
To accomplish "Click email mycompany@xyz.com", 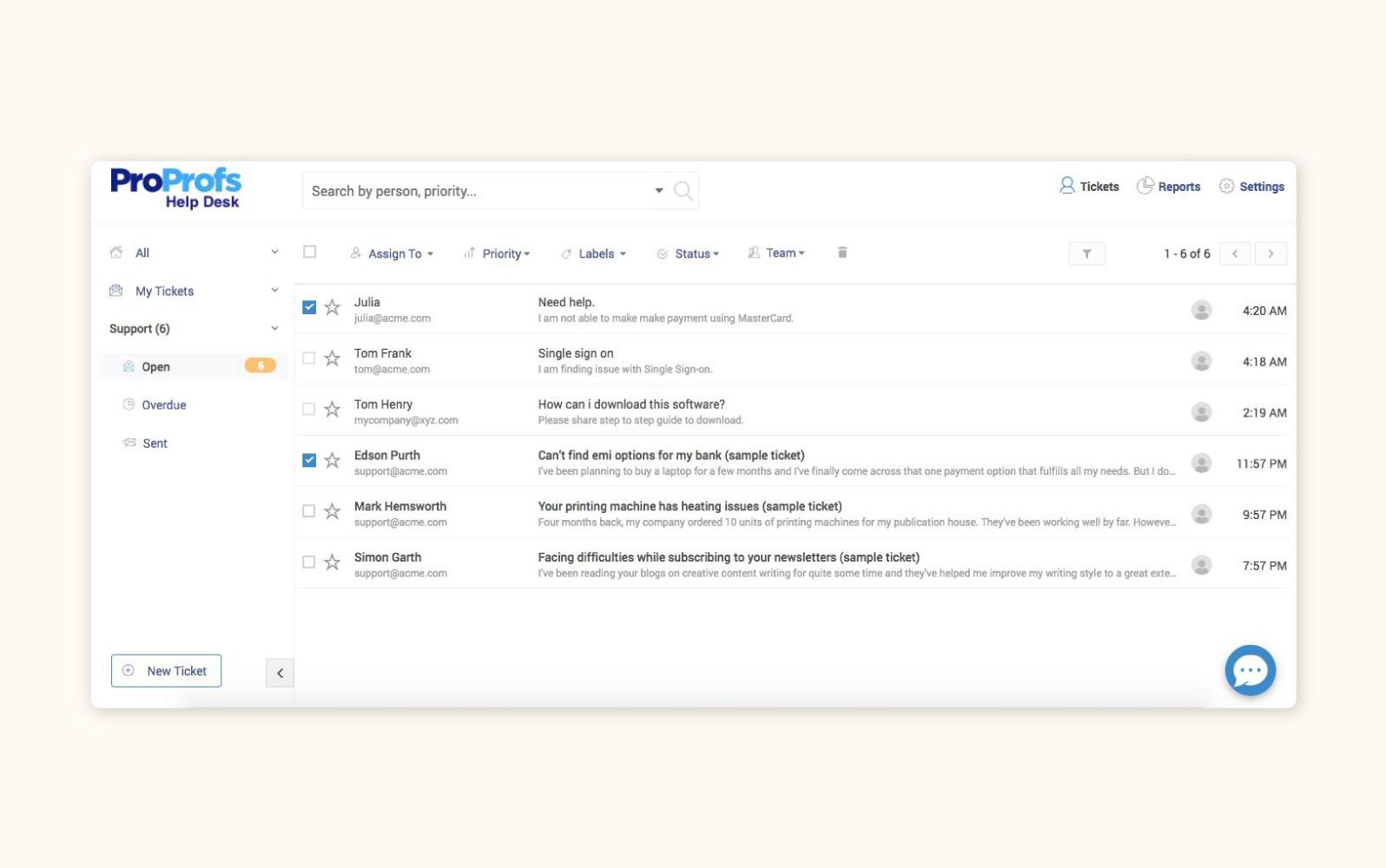I will (x=406, y=420).
